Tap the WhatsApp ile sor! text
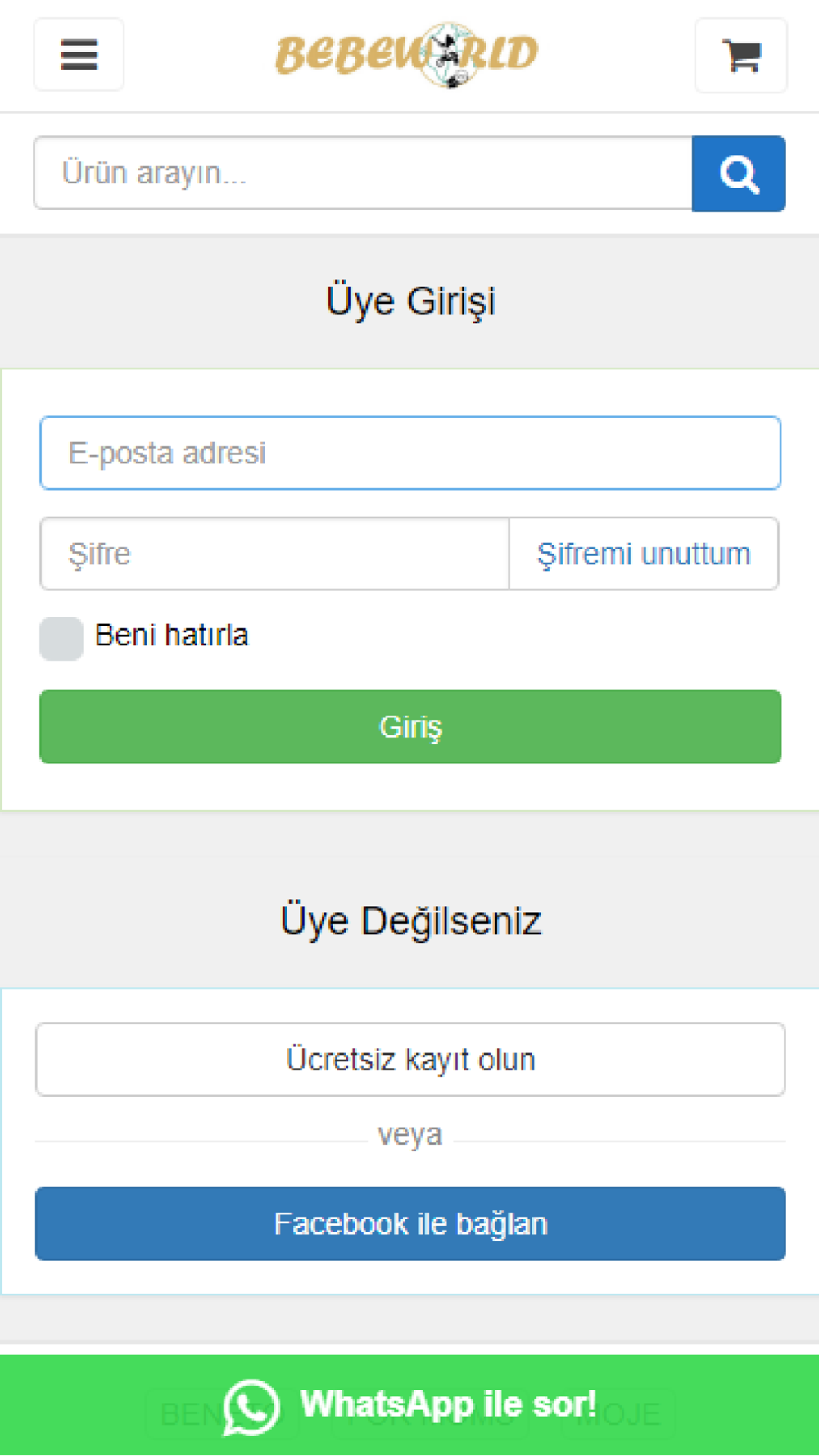The image size is (819, 1456). [x=448, y=1404]
